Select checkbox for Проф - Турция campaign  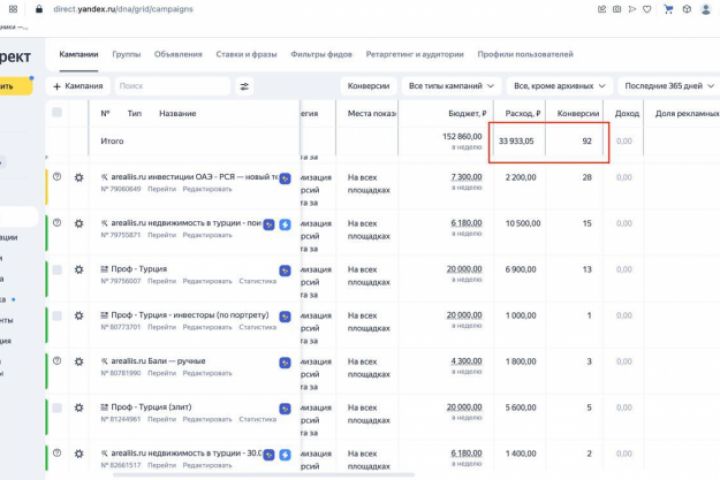pos(57,269)
